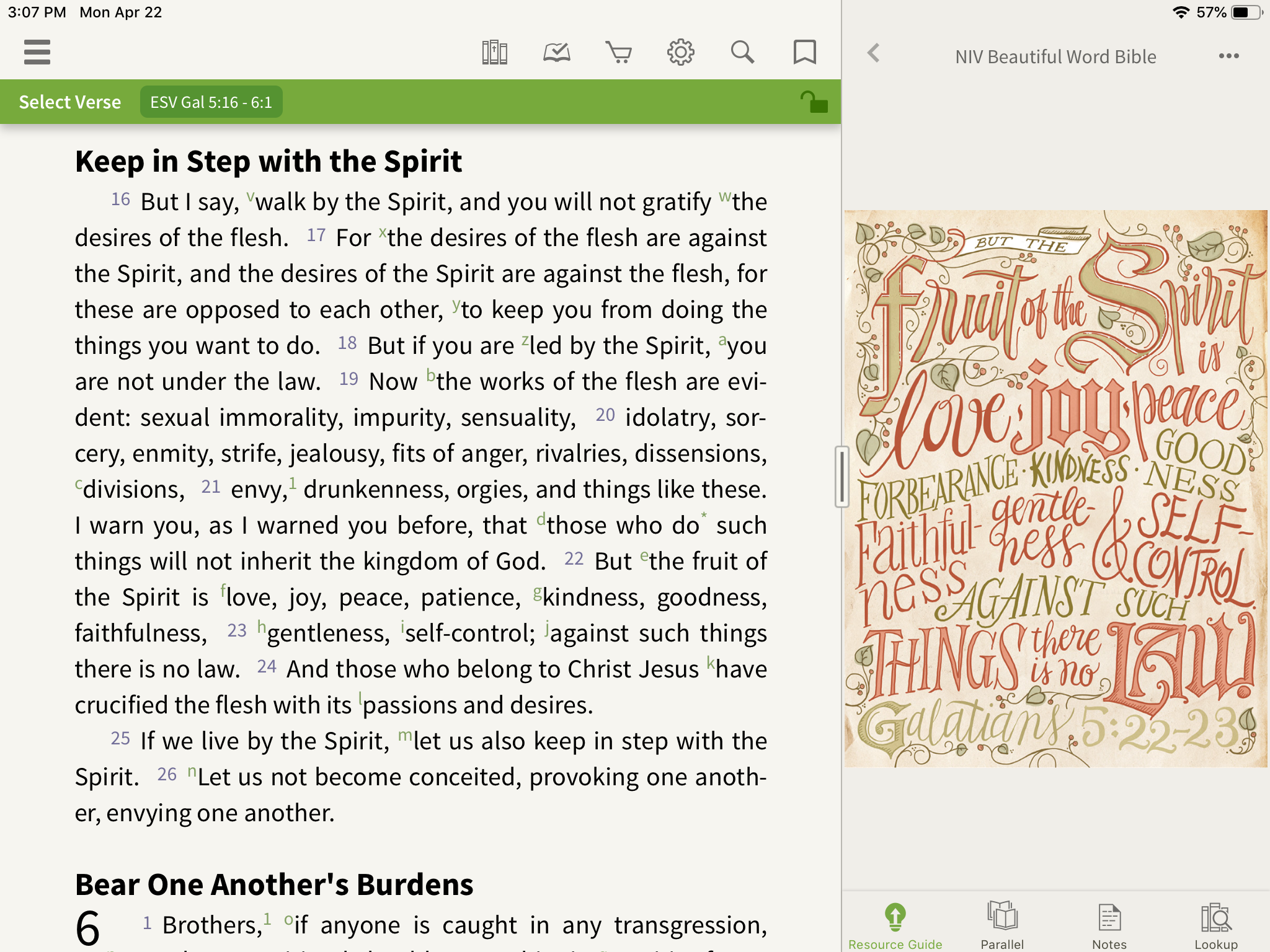
Task: Open cross-reference g before 'kindness'
Action: [538, 594]
